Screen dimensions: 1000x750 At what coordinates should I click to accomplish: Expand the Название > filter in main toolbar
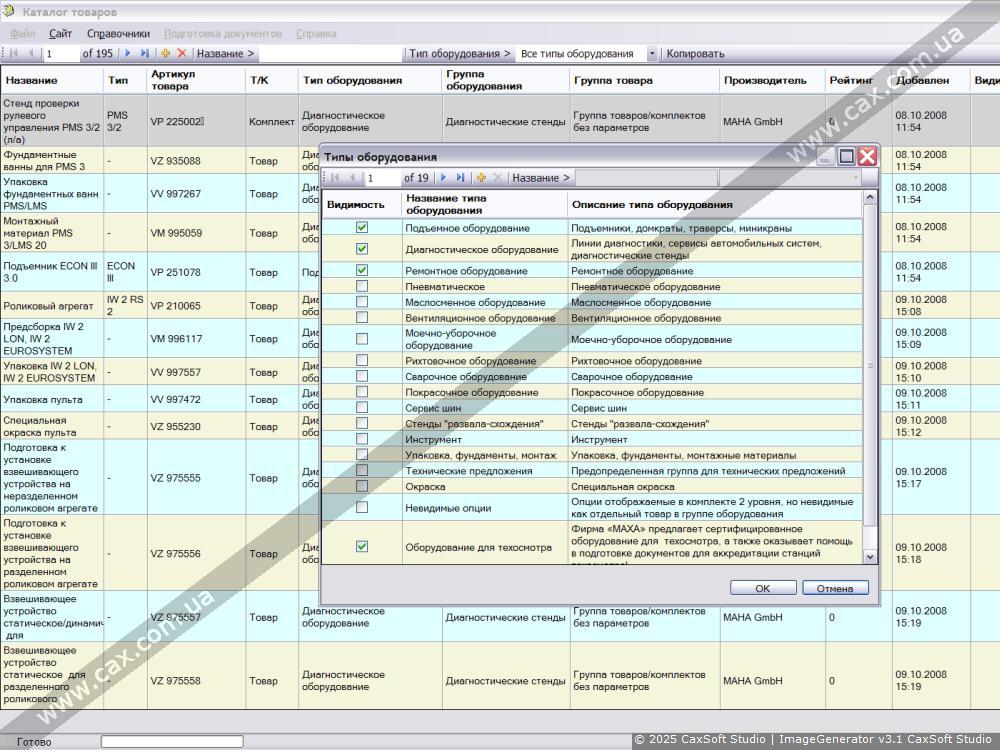coord(225,54)
